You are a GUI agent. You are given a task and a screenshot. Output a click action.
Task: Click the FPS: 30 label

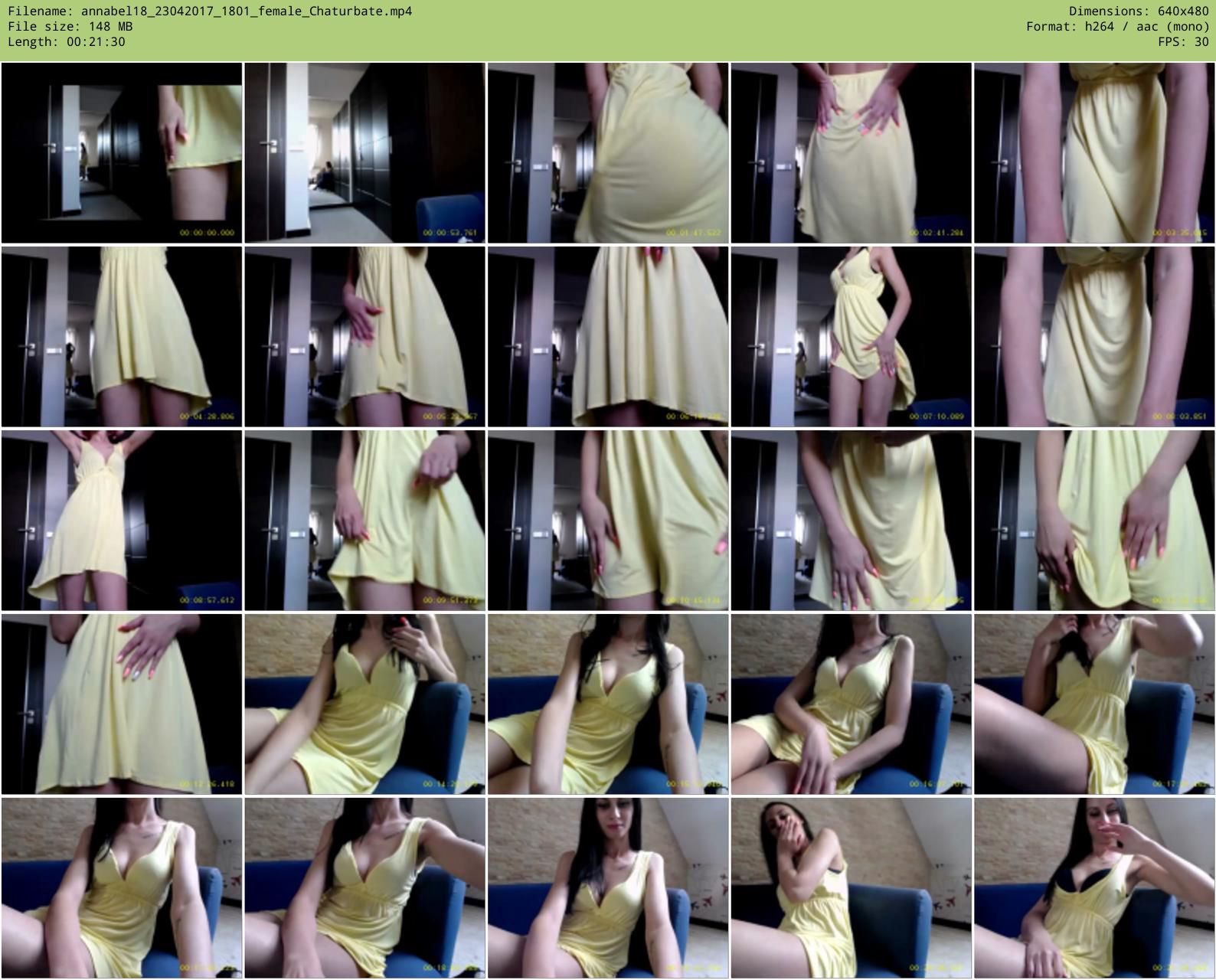coord(1183,42)
